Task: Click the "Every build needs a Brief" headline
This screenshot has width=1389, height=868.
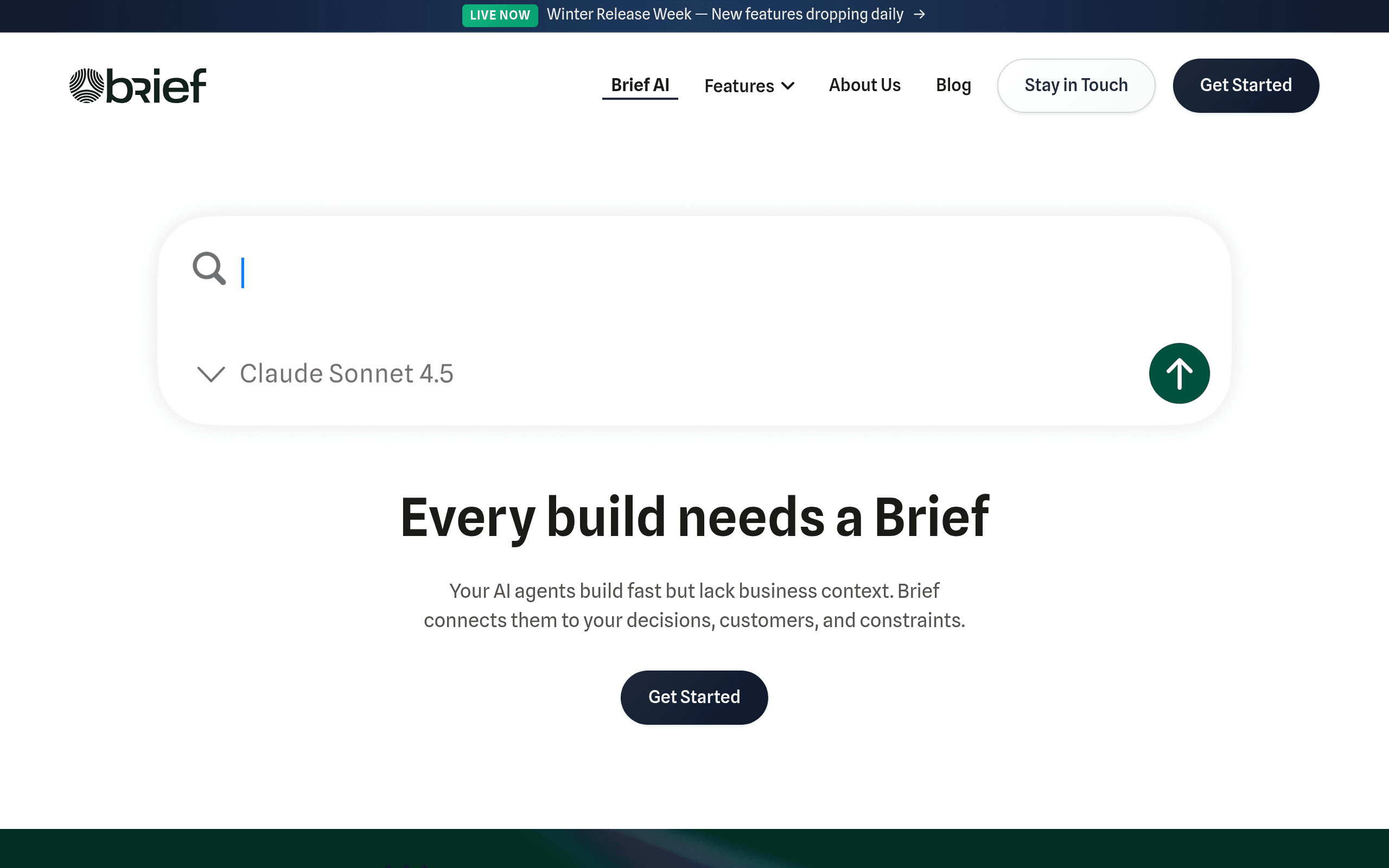Action: click(694, 516)
